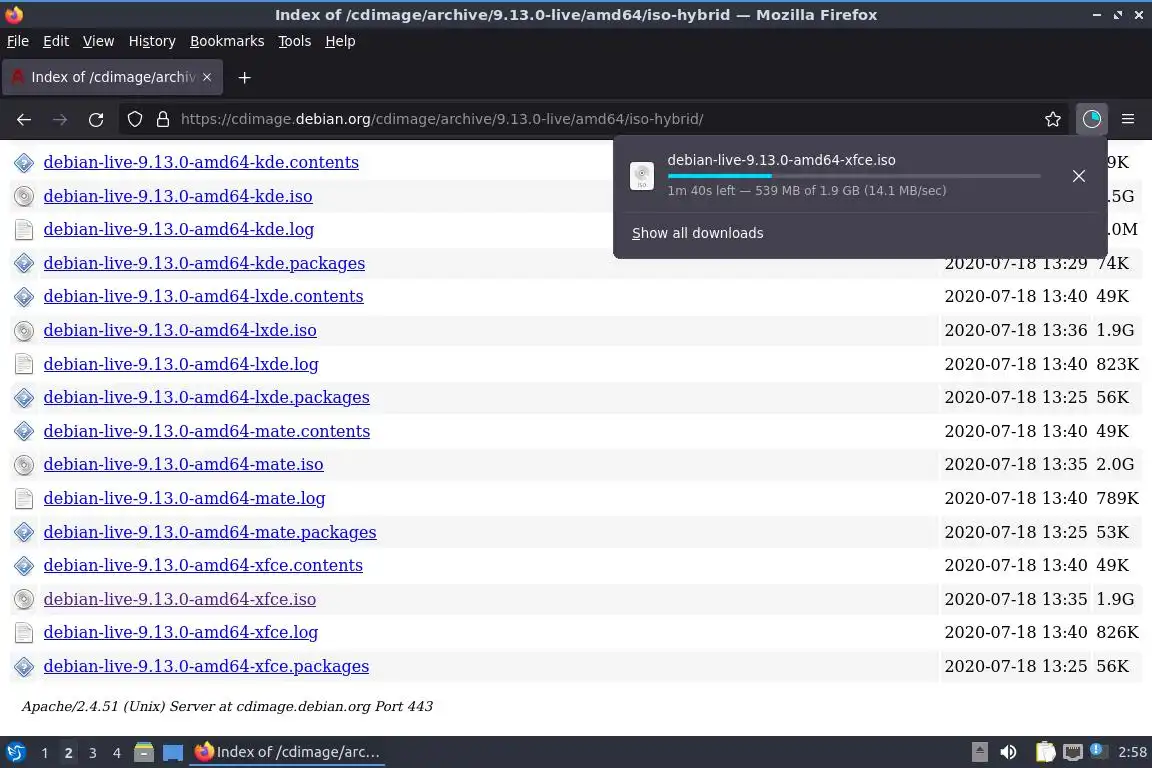This screenshot has width=1152, height=768.
Task: Reload the current page
Action: pyautogui.click(x=96, y=119)
